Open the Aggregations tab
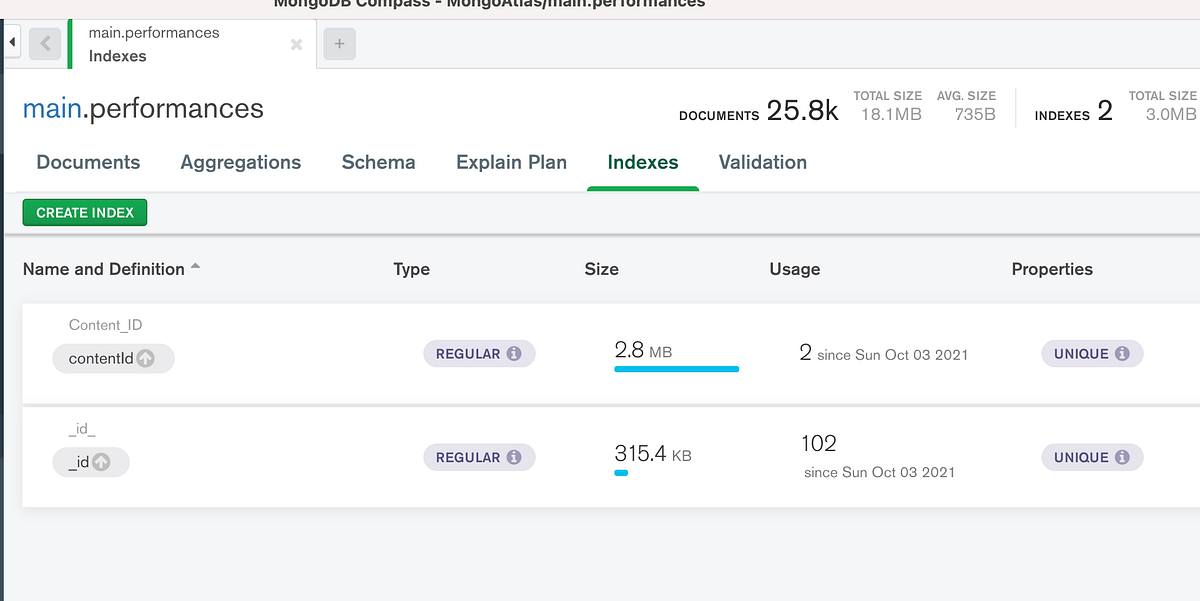This screenshot has height=601, width=1200. tap(240, 162)
